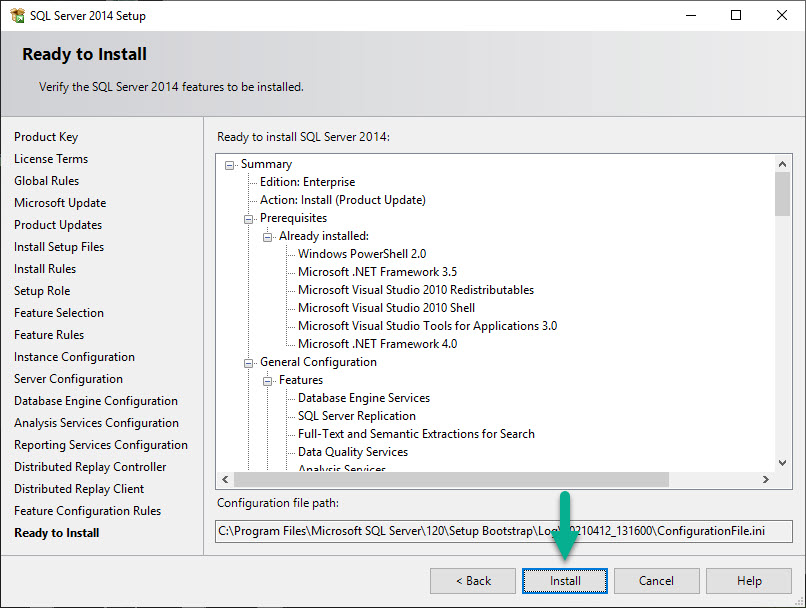Close the SQL Server 2014 Setup window

click(782, 15)
